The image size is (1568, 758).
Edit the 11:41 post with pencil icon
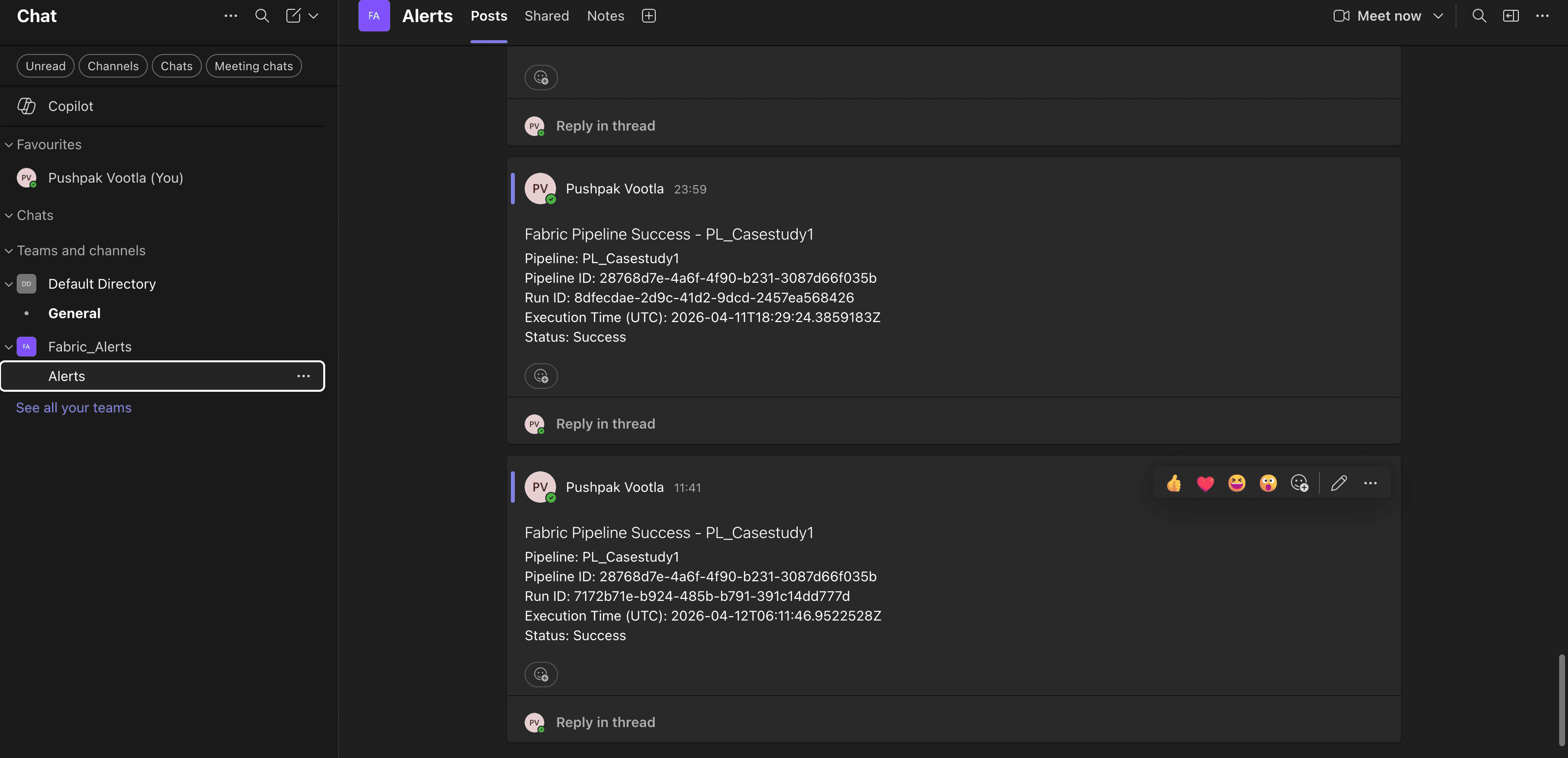pos(1339,483)
